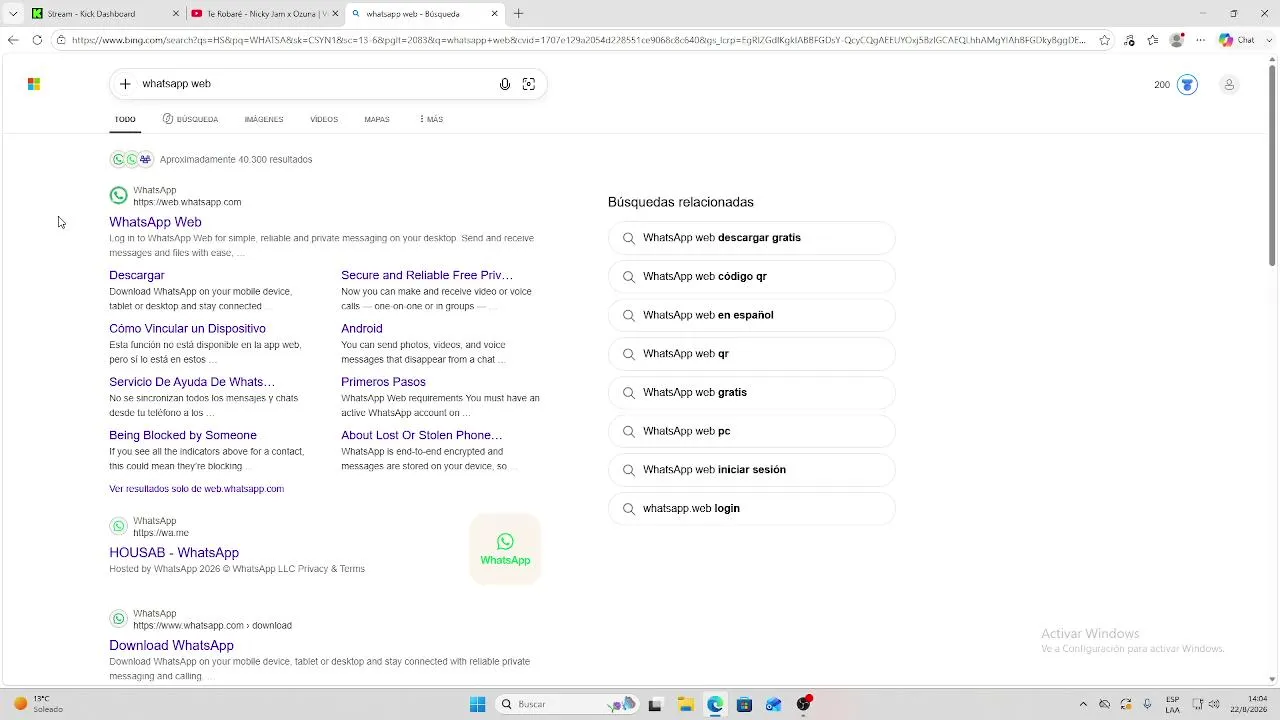The image size is (1280, 720).
Task: Open the account profile icon on Bing
Action: [1229, 85]
